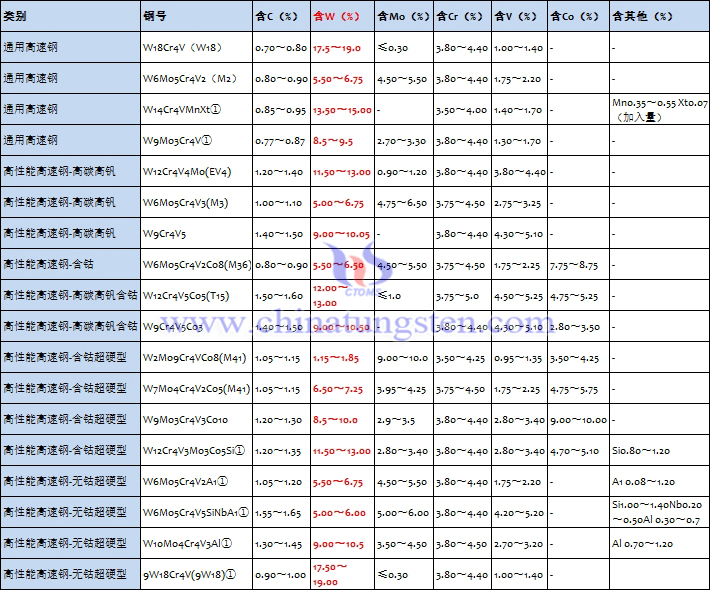Select the red 6.50~7.25 value

coord(337,389)
